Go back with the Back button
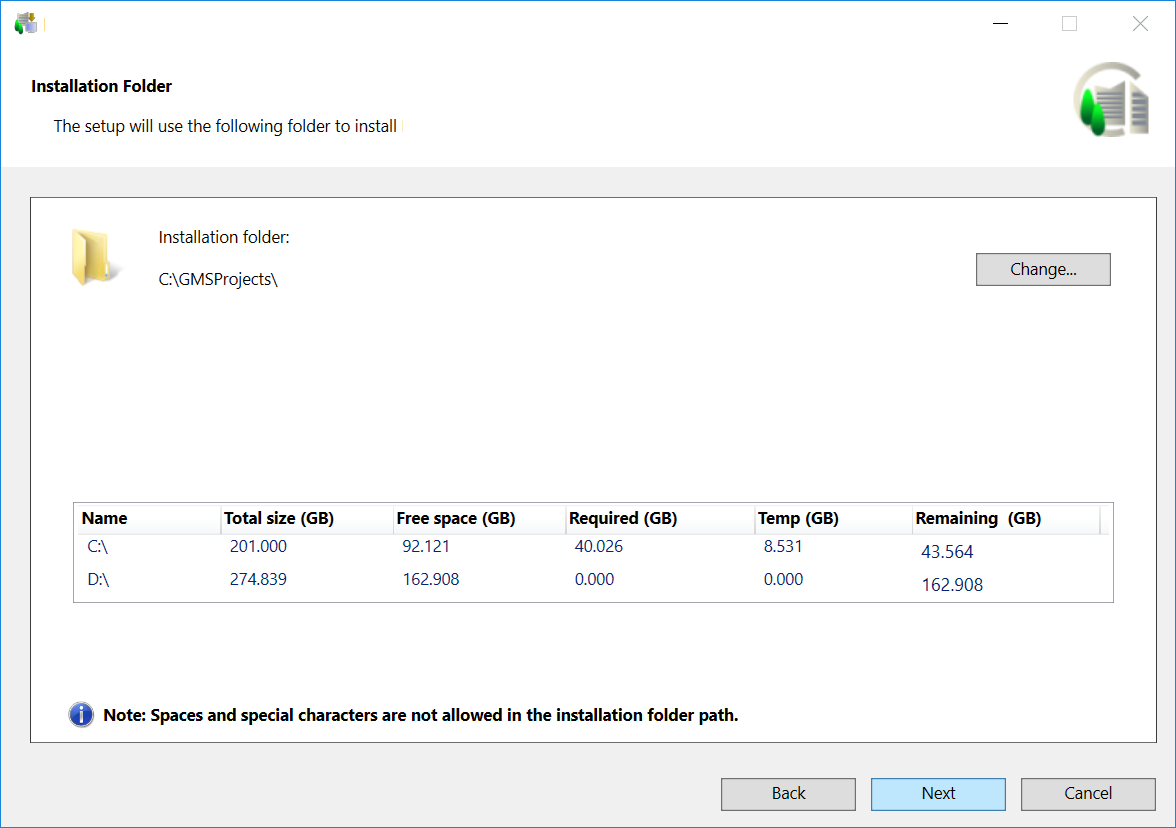 [x=788, y=794]
